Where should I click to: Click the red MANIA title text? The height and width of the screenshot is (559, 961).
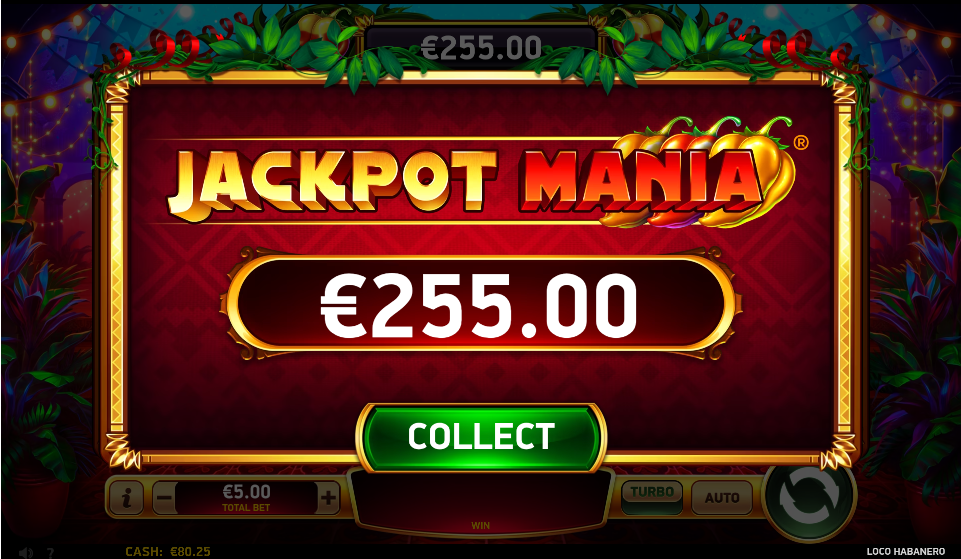point(644,181)
